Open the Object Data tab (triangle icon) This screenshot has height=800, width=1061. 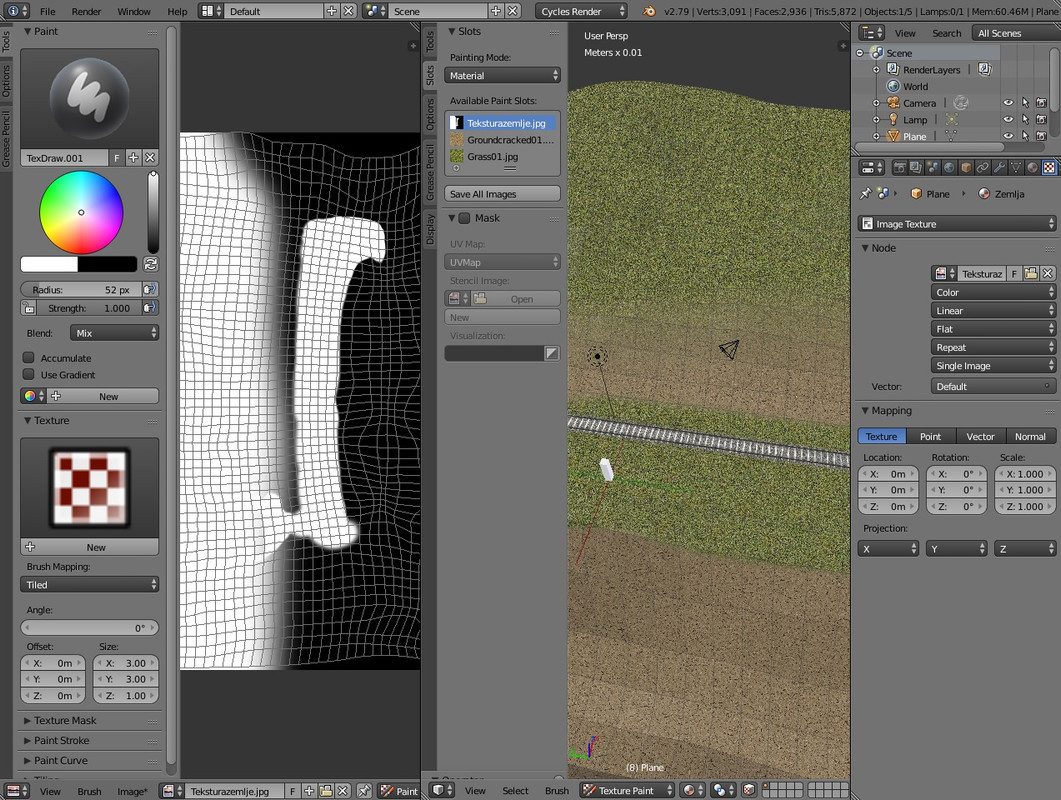[1015, 167]
